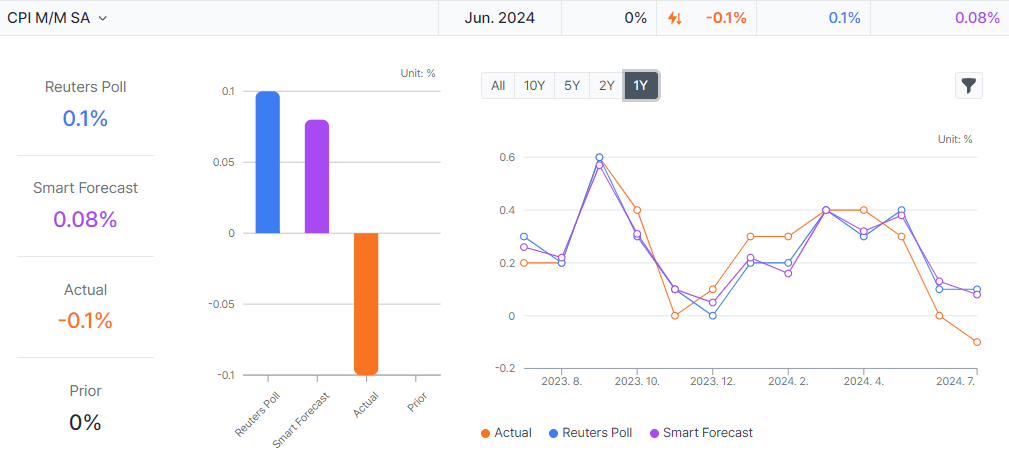1009x461 pixels.
Task: Click Reuters Poll 0.1% value in left panel
Action: [85, 118]
